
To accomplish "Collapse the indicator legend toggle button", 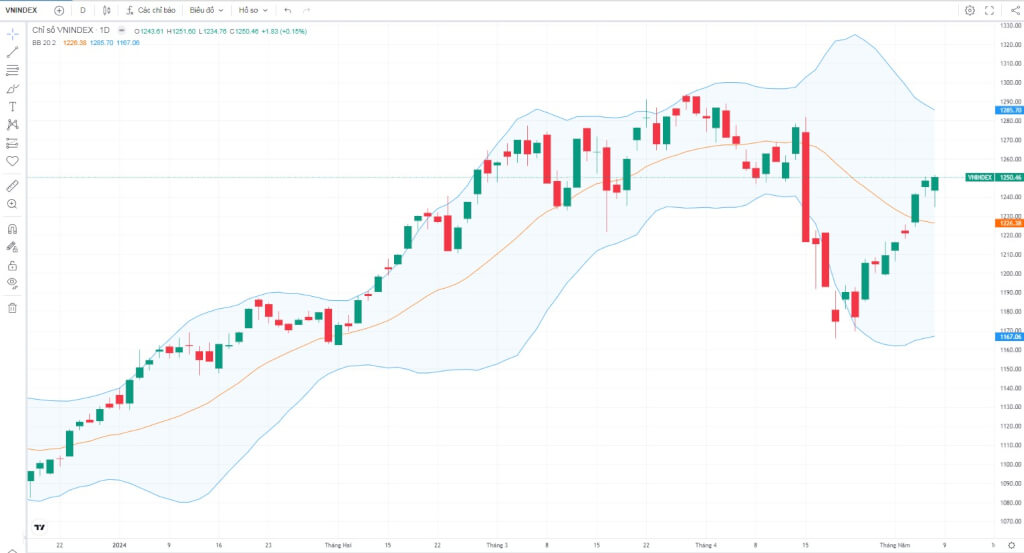I will pyautogui.click(x=121, y=31).
